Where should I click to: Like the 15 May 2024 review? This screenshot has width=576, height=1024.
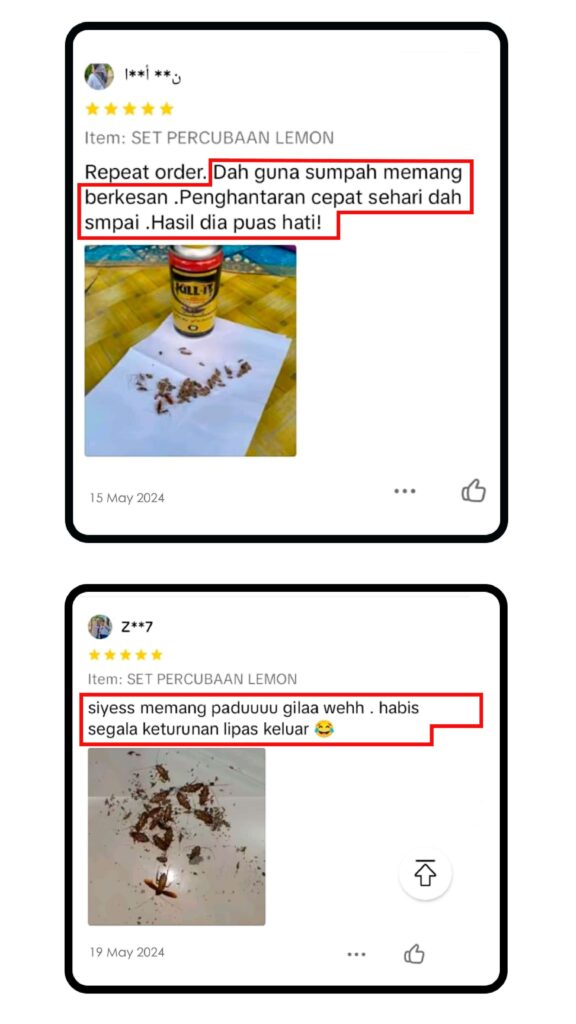[x=473, y=490]
